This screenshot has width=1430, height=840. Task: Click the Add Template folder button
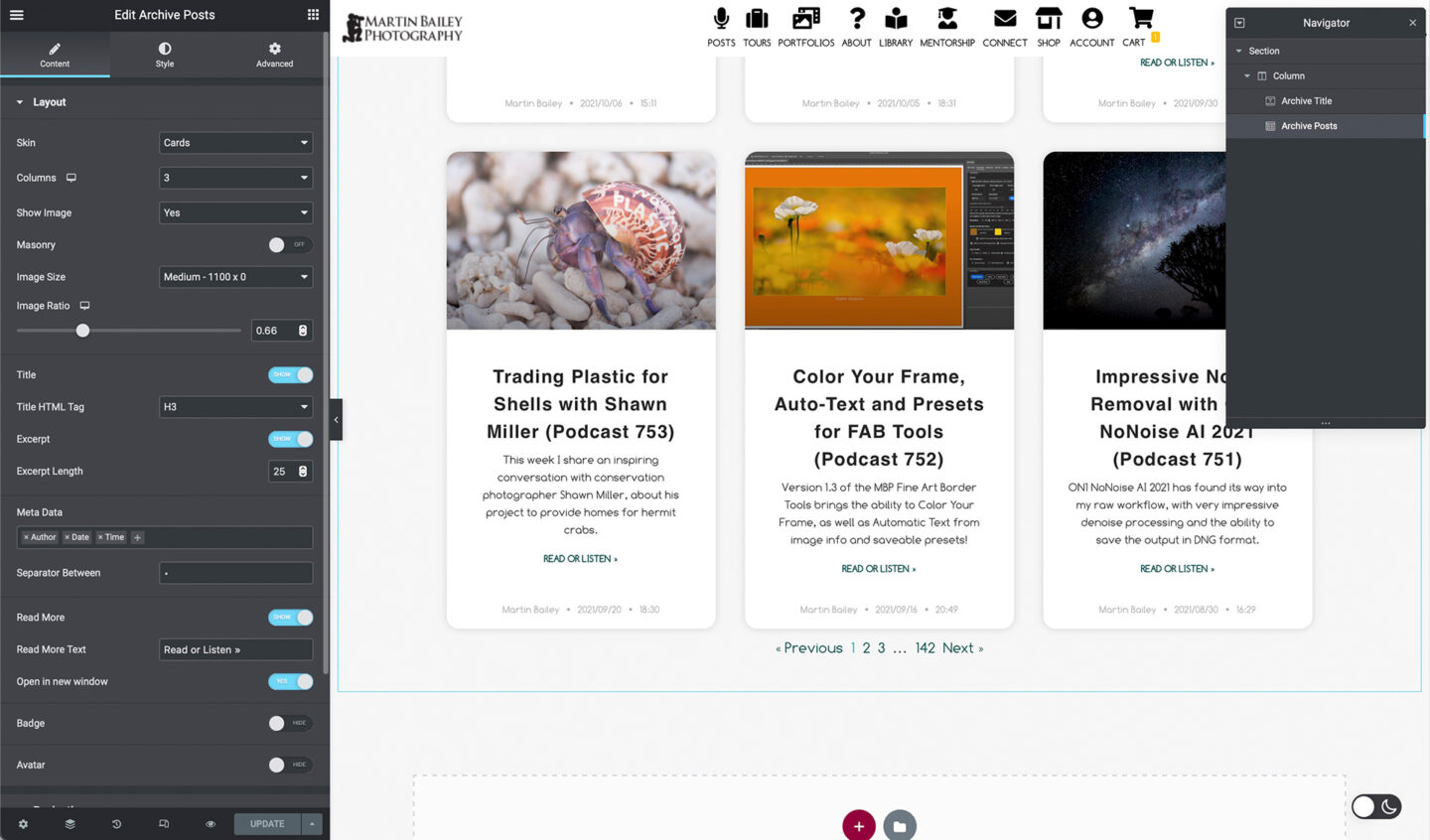[x=900, y=826]
